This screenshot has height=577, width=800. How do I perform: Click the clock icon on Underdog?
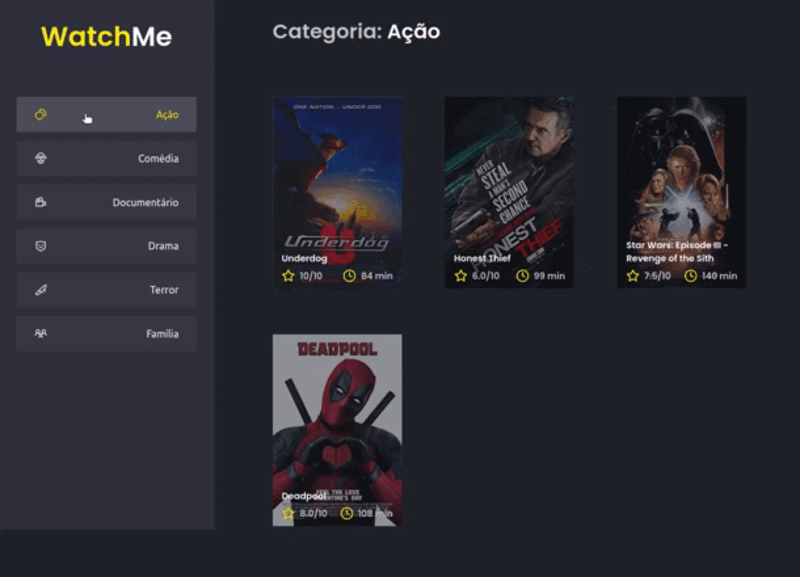[349, 276]
